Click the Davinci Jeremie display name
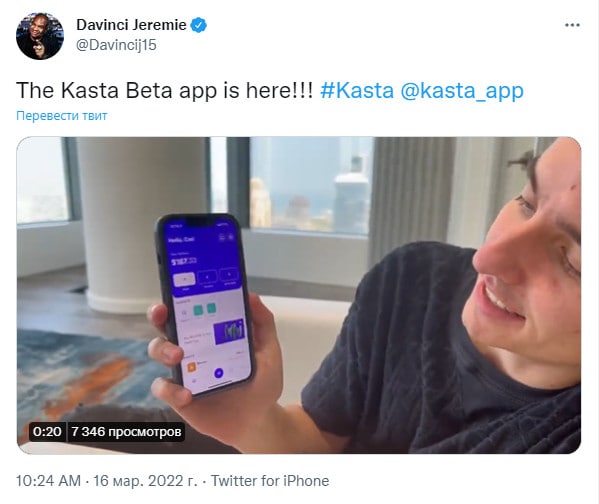The image size is (599, 504). pyautogui.click(x=131, y=25)
